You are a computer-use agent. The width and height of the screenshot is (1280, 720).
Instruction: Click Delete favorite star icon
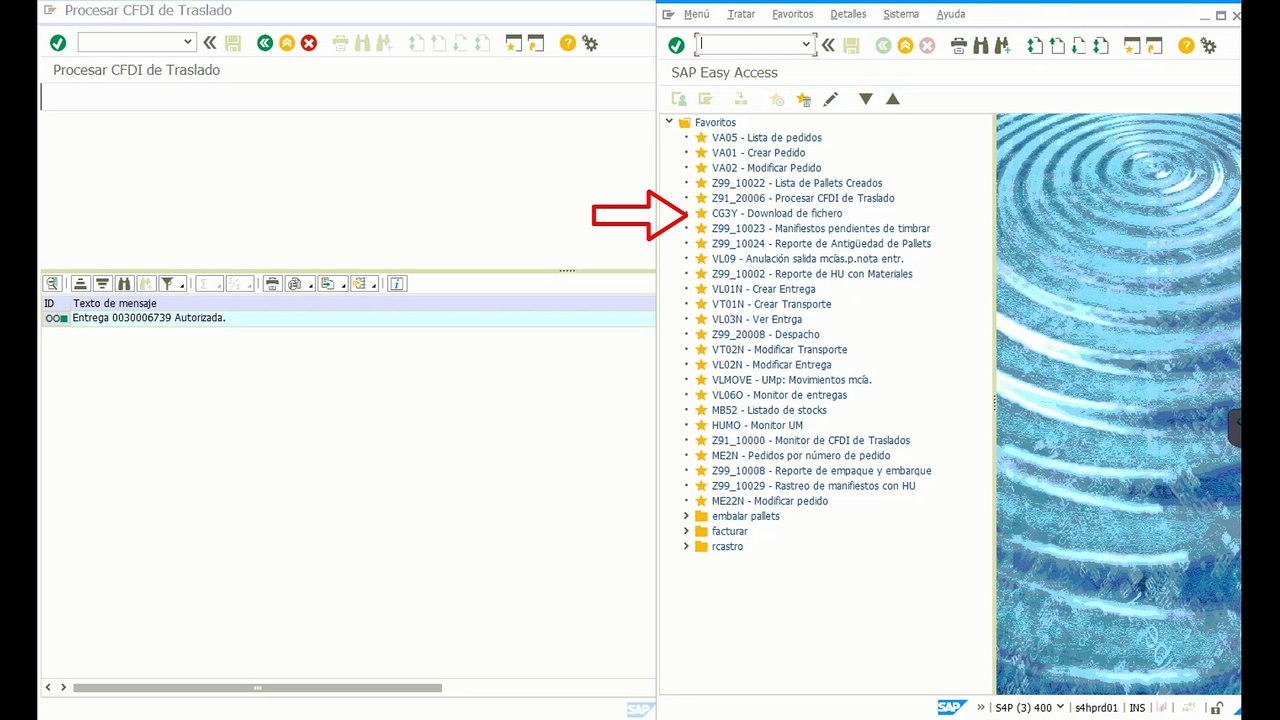pyautogui.click(x=803, y=99)
